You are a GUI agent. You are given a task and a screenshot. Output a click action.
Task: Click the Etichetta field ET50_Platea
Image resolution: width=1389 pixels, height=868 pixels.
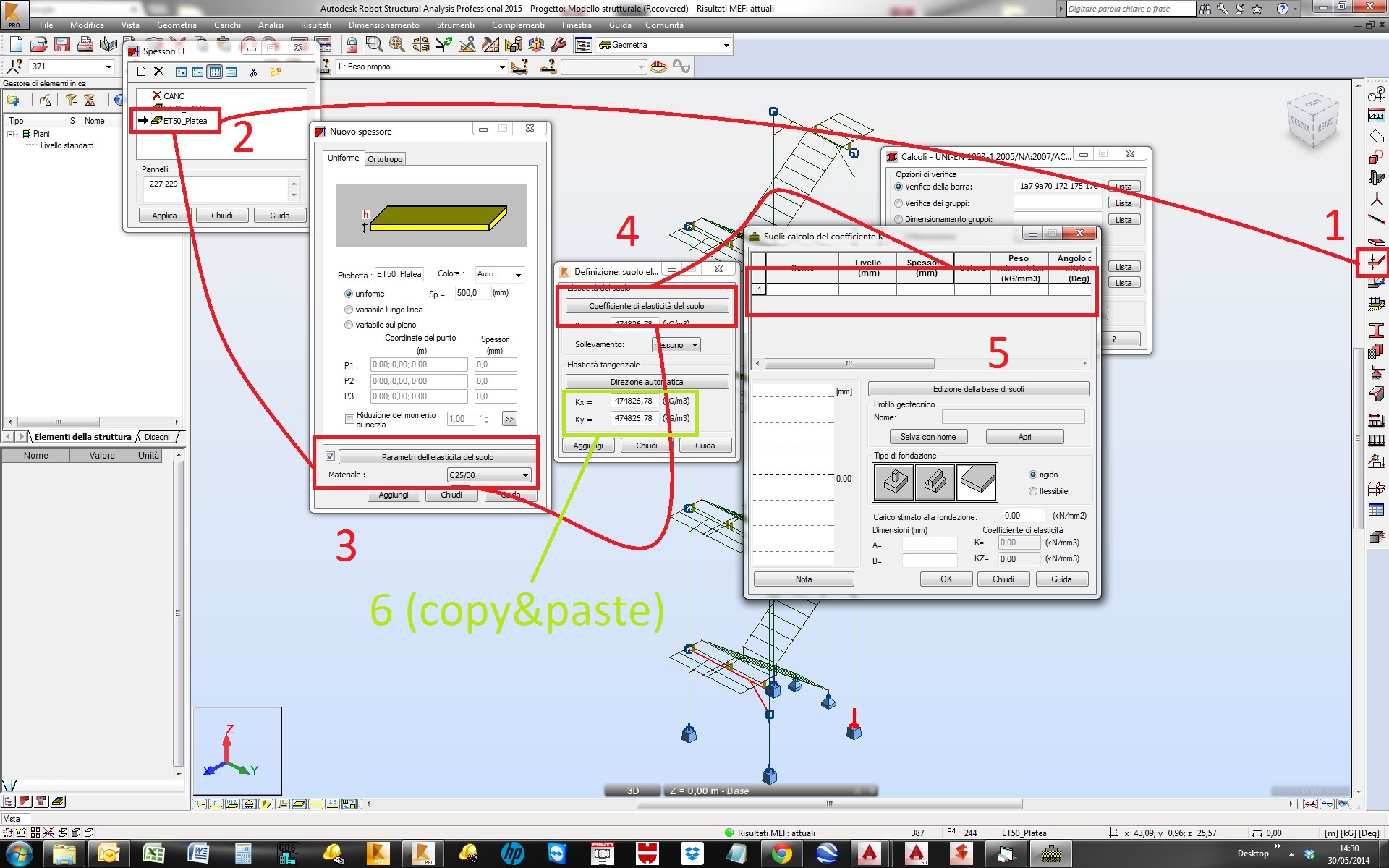pyautogui.click(x=399, y=274)
